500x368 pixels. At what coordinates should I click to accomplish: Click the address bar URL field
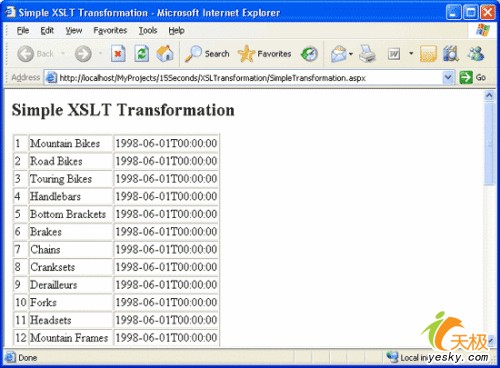(250, 78)
